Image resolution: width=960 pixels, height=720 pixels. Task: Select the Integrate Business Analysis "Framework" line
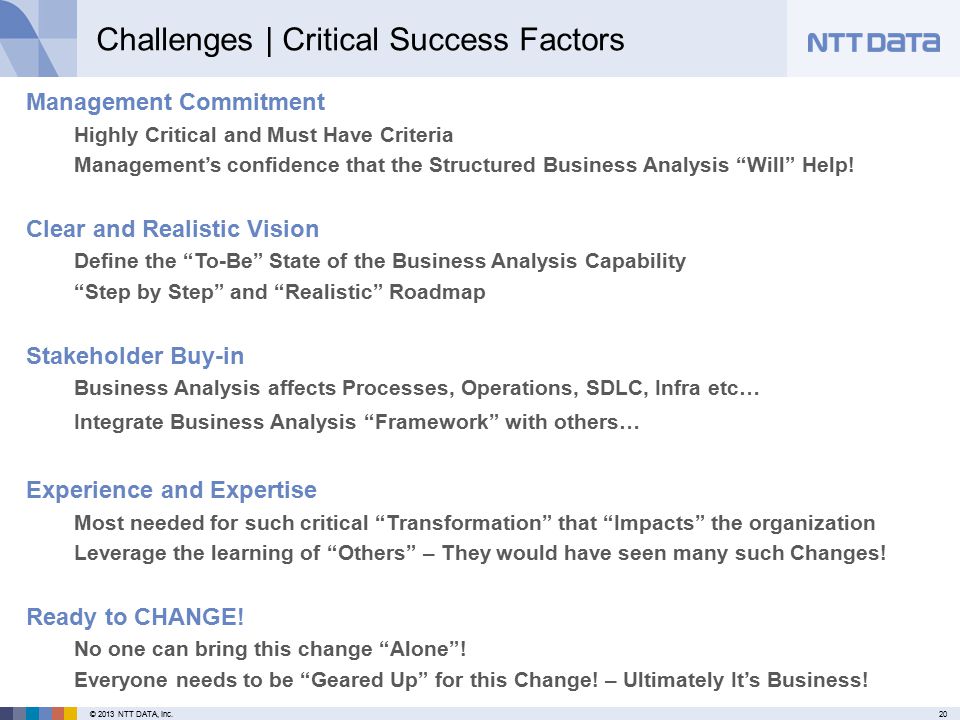click(357, 422)
